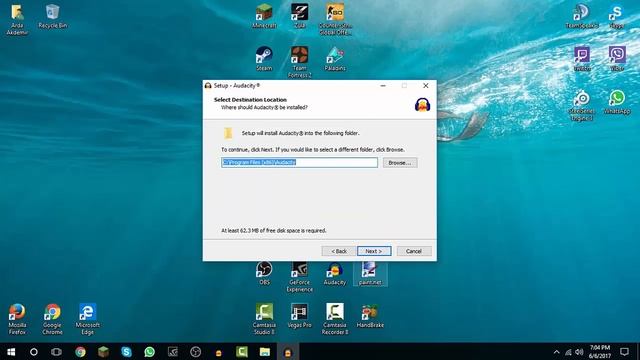Select the Microsoft Edge desktop shortcut

click(x=87, y=319)
